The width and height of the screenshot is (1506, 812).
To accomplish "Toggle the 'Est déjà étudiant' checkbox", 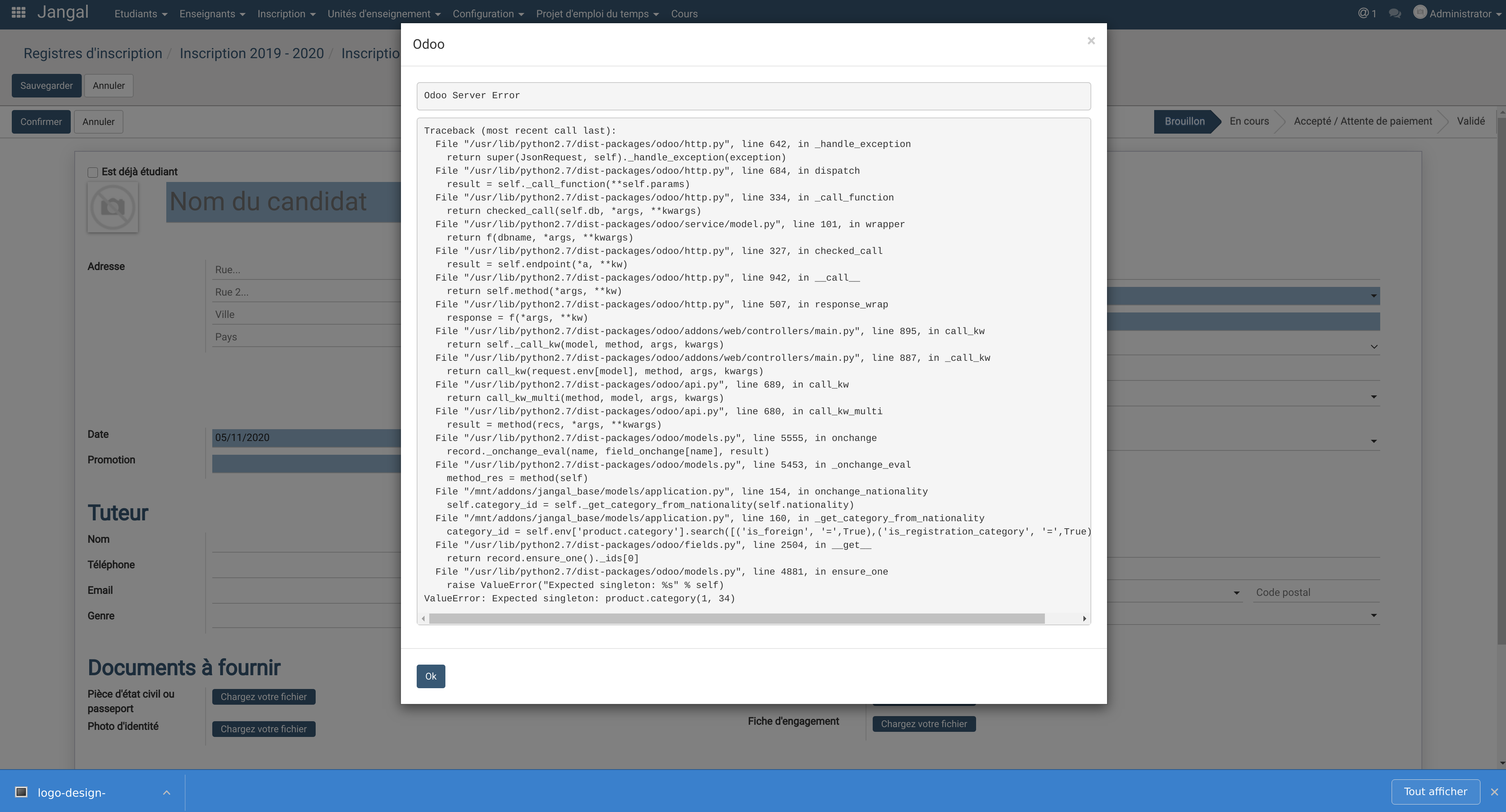I will (x=92, y=172).
